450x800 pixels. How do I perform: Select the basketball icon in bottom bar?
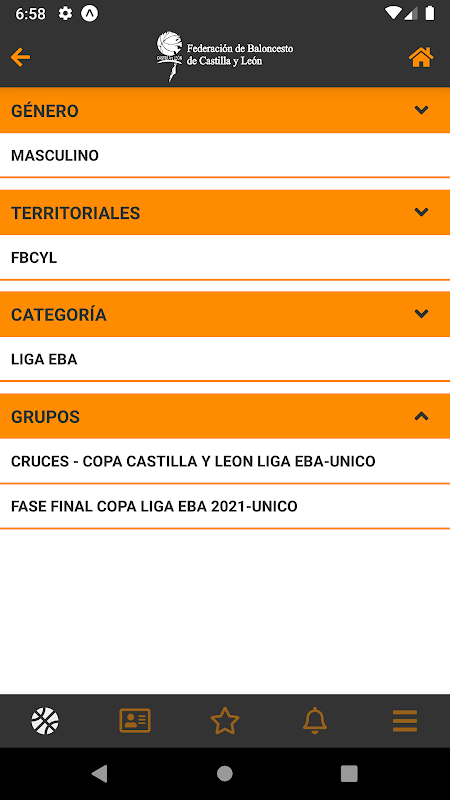point(45,721)
